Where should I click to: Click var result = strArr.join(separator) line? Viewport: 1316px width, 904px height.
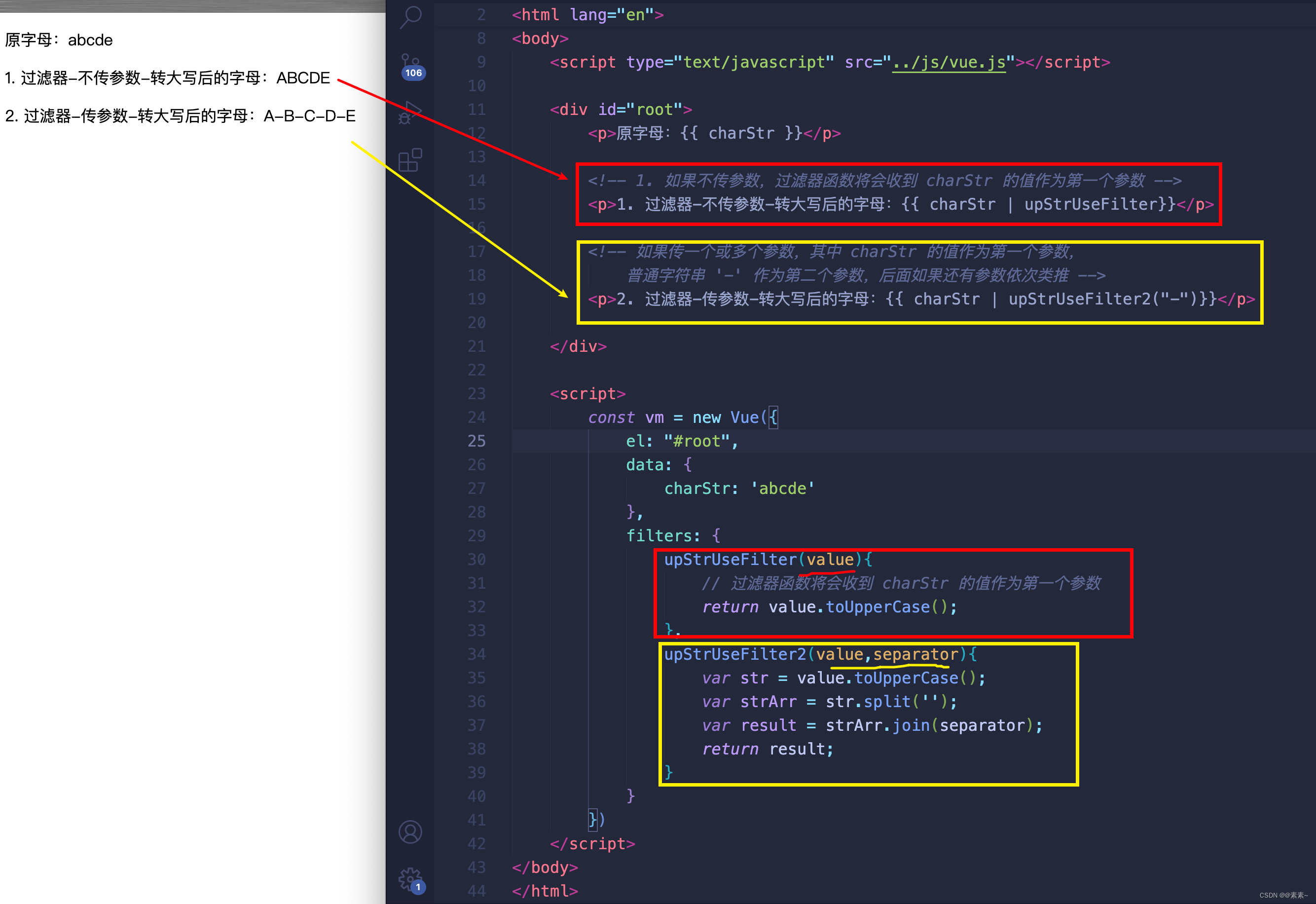872,725
